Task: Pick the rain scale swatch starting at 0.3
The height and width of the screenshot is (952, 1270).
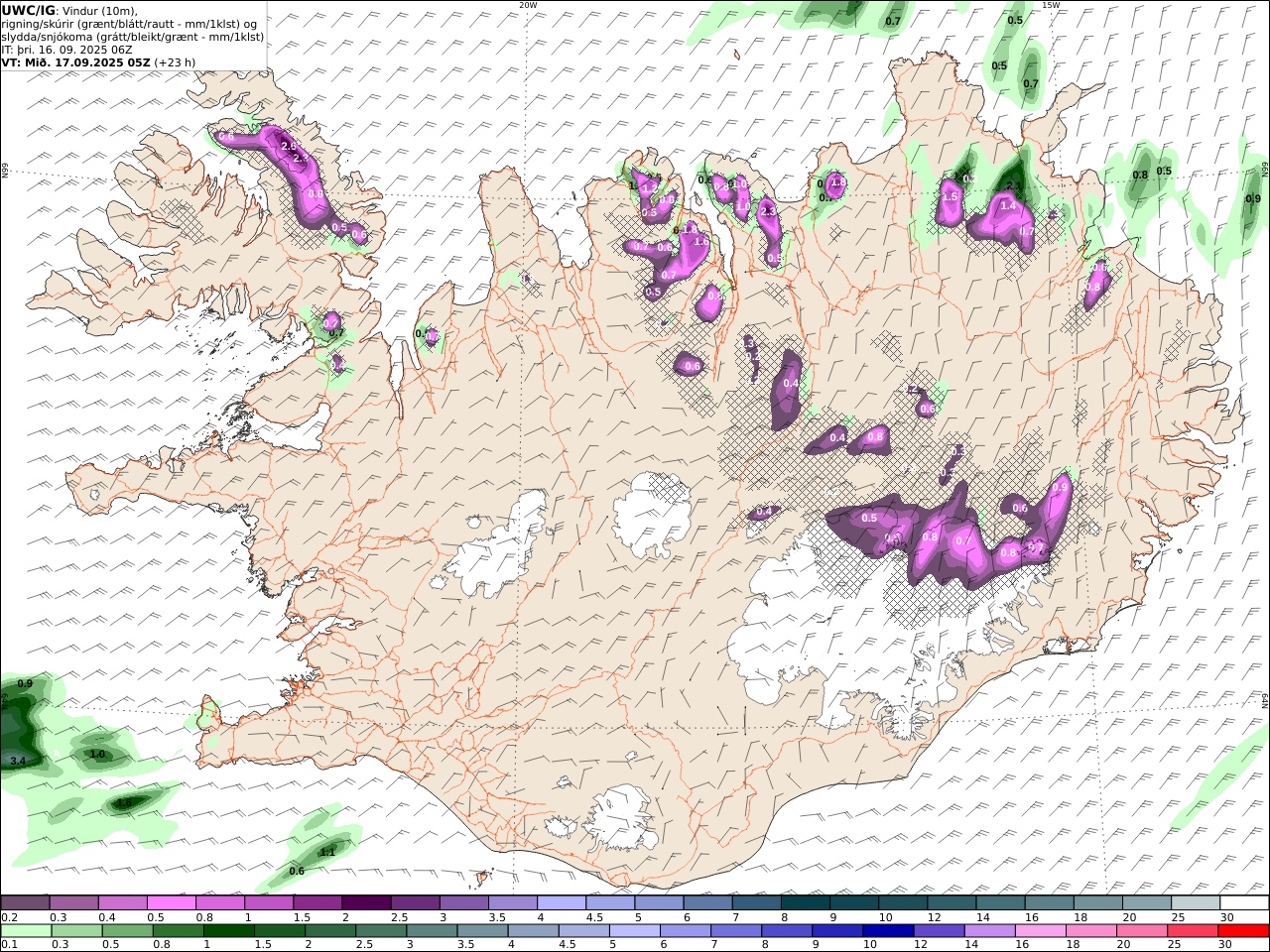Action: [76, 930]
